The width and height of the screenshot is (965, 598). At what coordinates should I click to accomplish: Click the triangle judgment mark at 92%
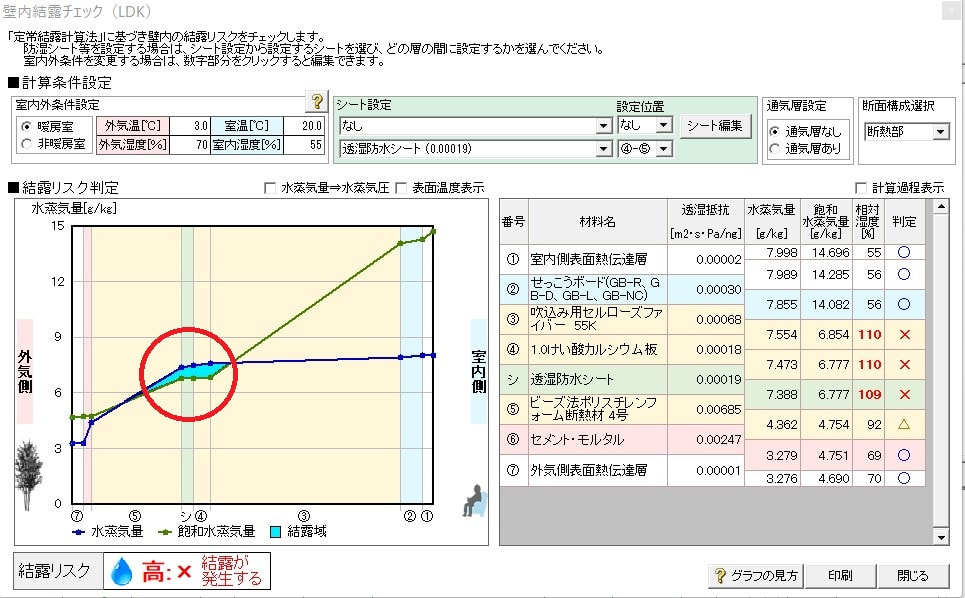click(904, 424)
